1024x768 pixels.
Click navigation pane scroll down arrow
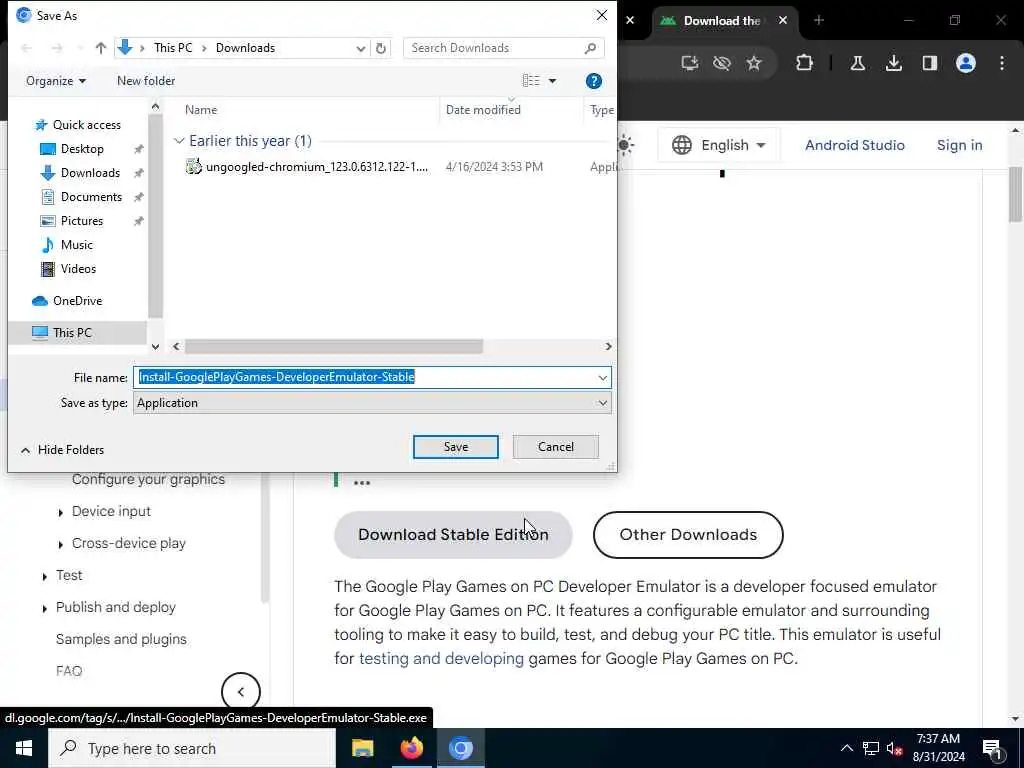(155, 346)
